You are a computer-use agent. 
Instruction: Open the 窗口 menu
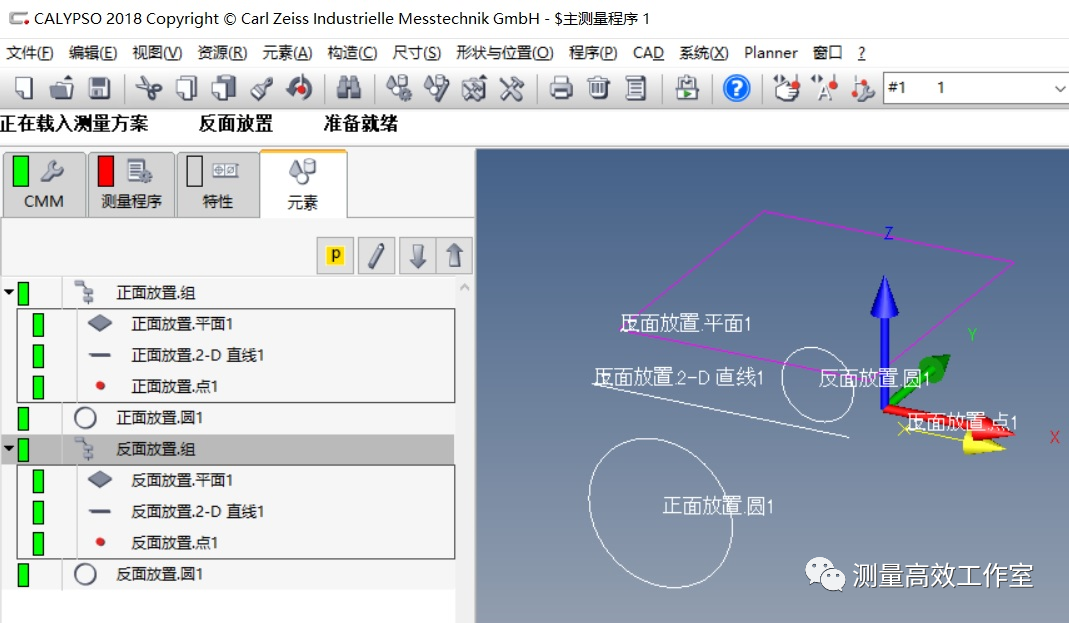[x=828, y=53]
